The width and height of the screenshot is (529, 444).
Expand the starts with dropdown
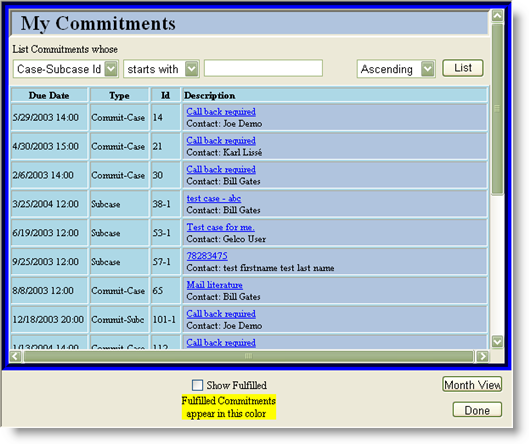192,69
